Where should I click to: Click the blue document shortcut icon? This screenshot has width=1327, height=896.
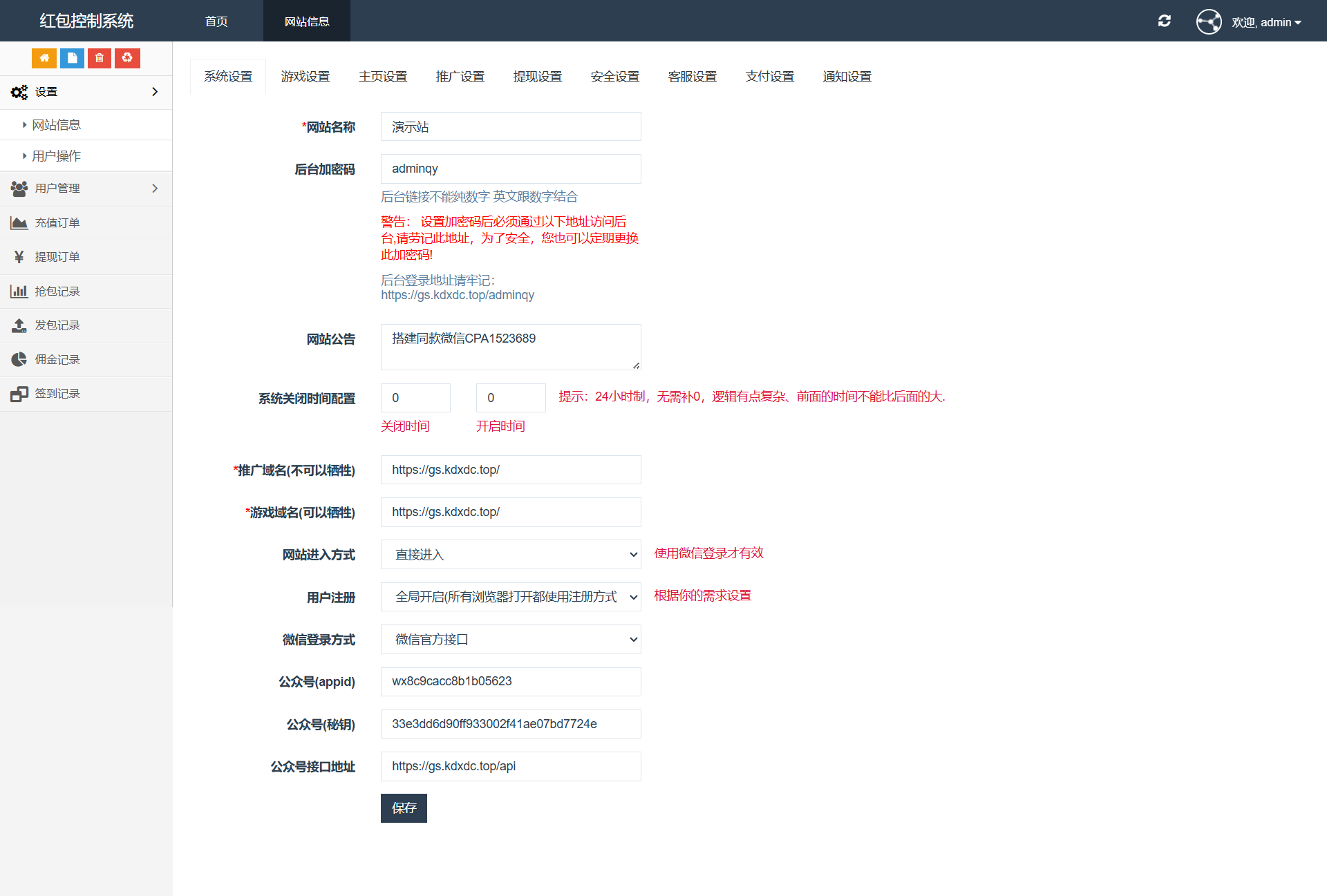[x=72, y=58]
